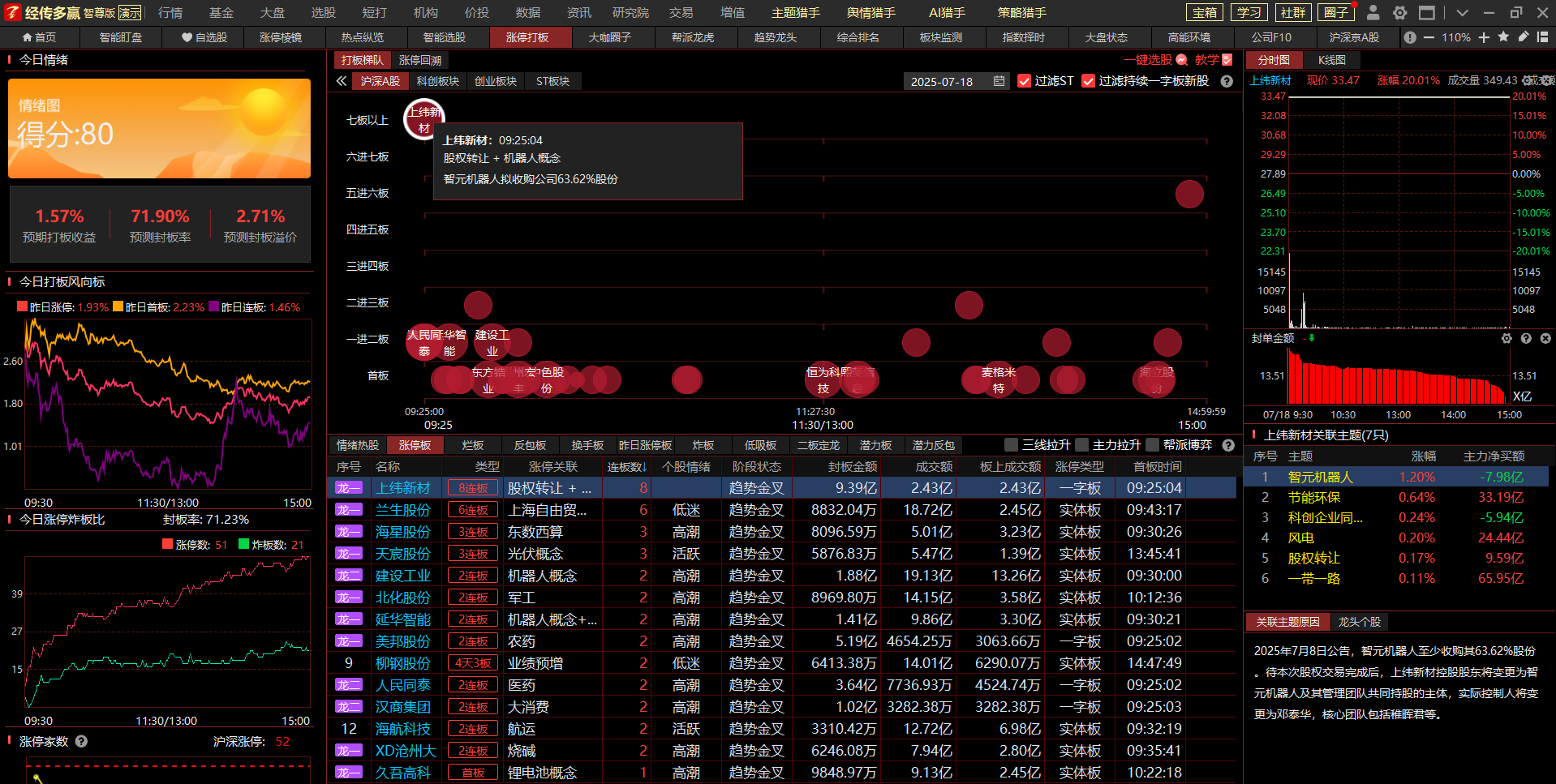Decrease zoom with the minus icon

pyautogui.click(x=1429, y=37)
